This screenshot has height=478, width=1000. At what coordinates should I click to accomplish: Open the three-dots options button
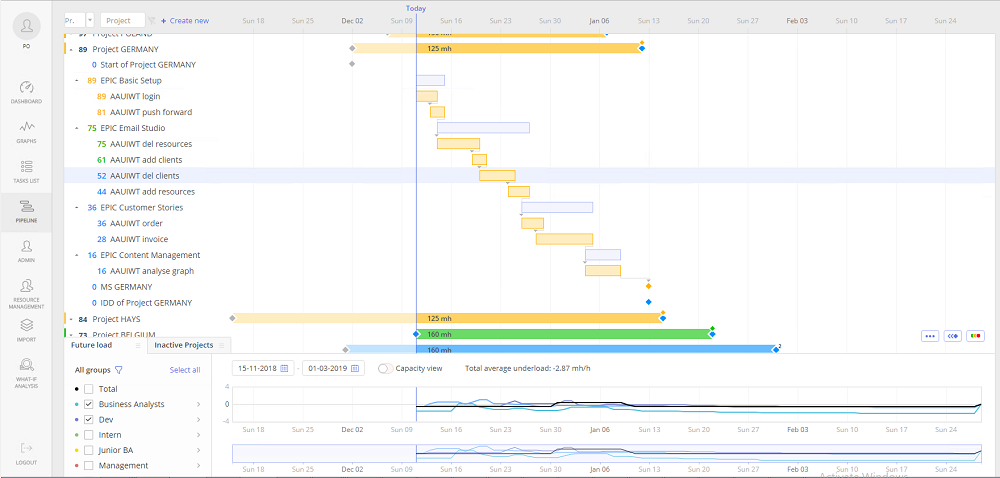pos(930,336)
